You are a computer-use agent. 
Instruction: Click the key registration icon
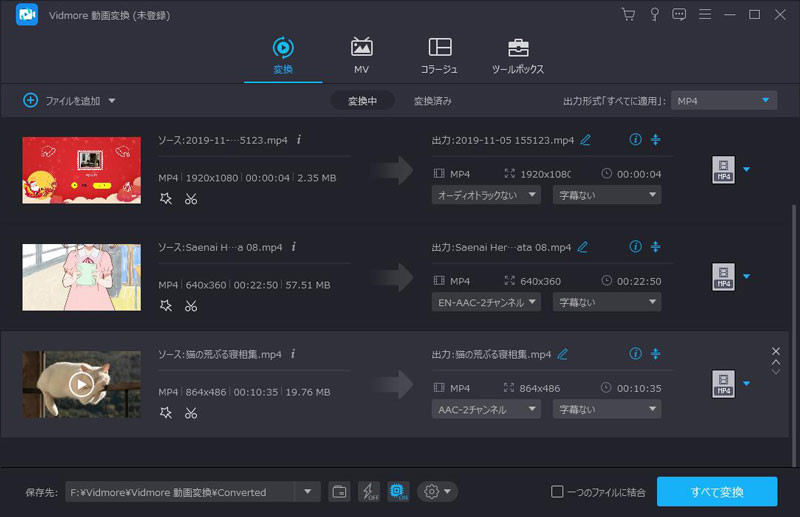[654, 14]
